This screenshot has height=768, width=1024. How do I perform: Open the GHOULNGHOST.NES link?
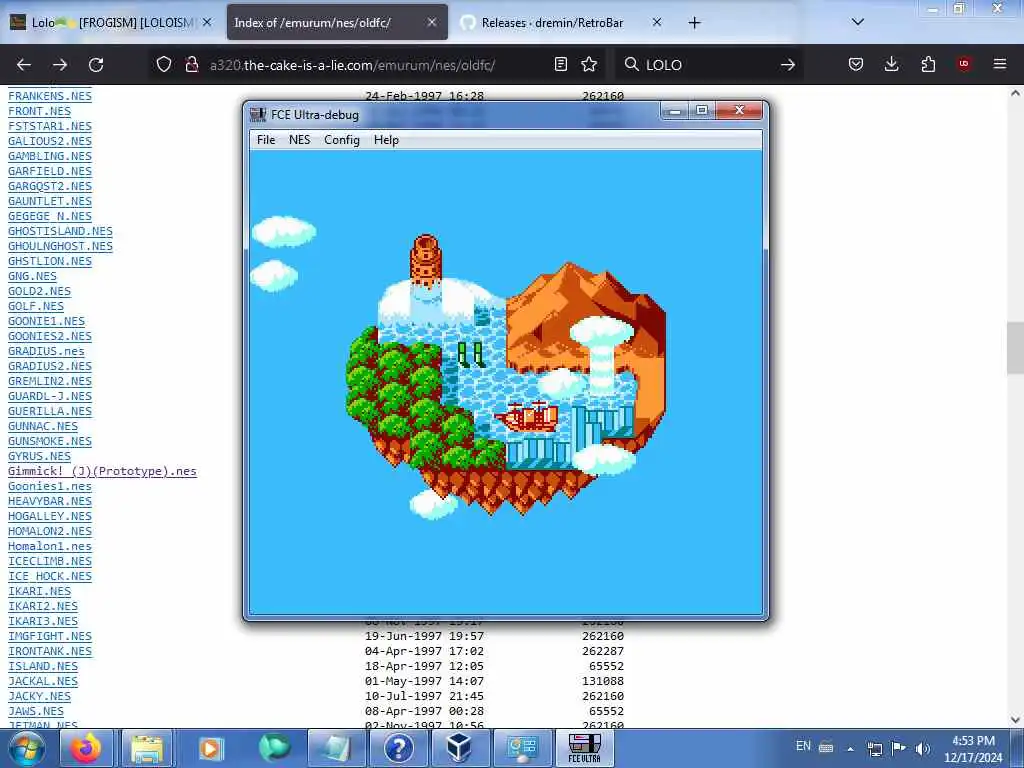[x=60, y=246]
